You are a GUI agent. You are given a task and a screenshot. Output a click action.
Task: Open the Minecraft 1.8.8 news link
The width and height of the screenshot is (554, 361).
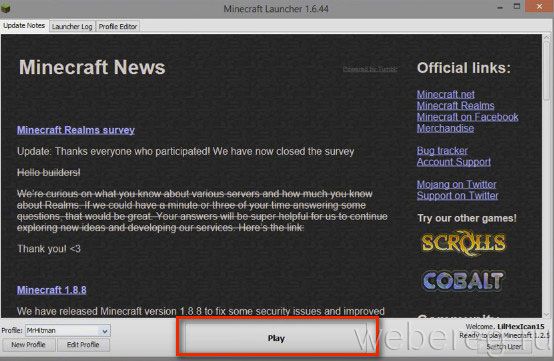[x=52, y=290]
